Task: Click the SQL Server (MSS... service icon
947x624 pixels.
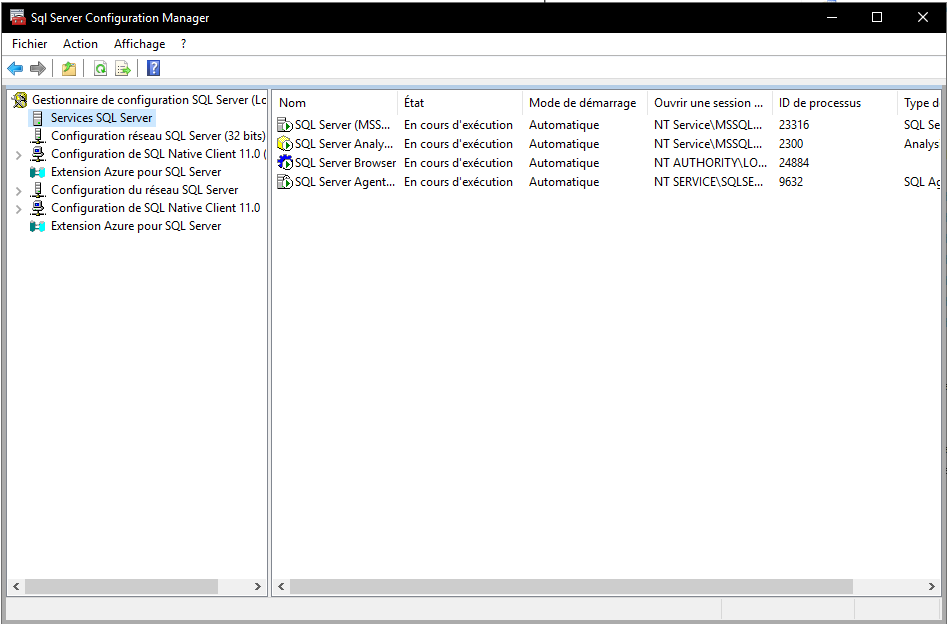Action: (x=285, y=125)
